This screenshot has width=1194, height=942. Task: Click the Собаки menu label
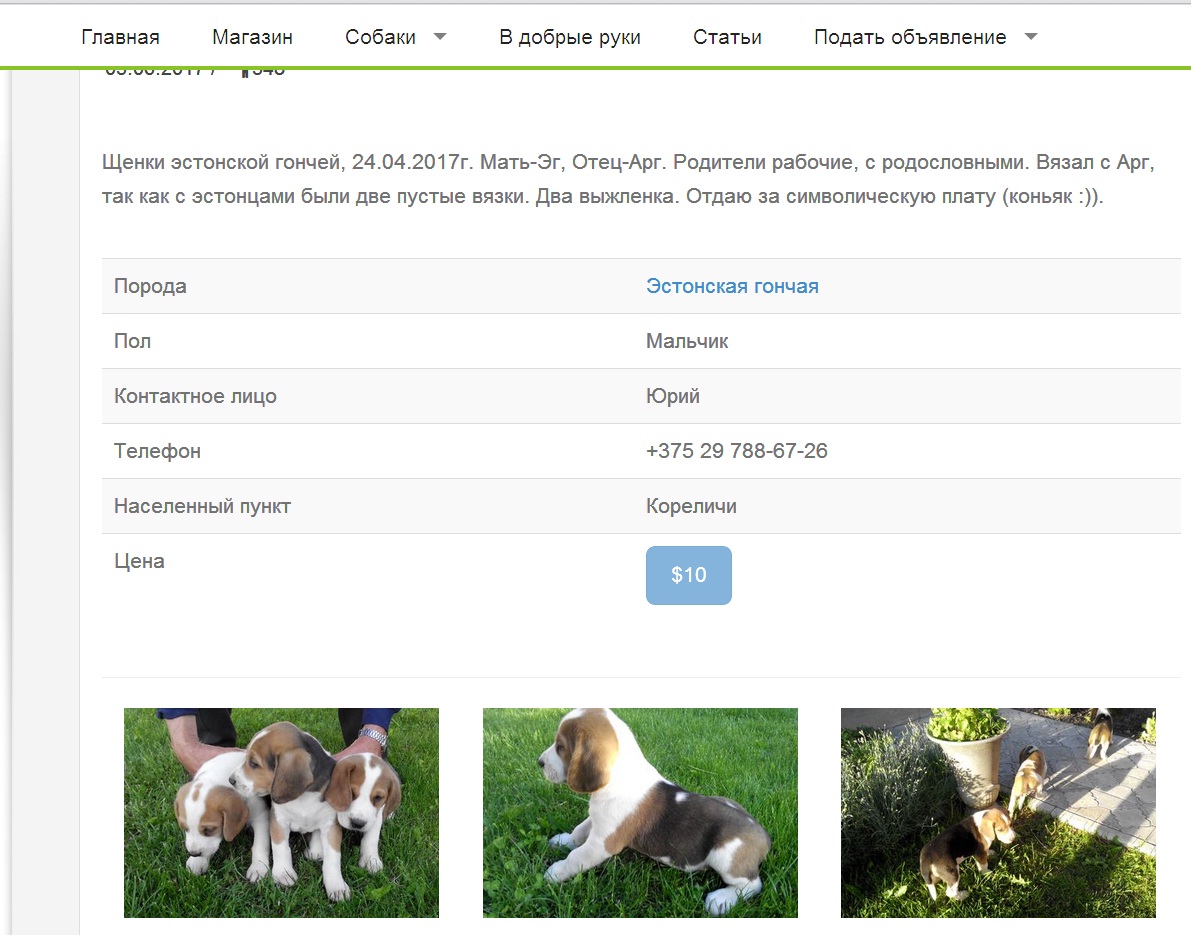(380, 37)
